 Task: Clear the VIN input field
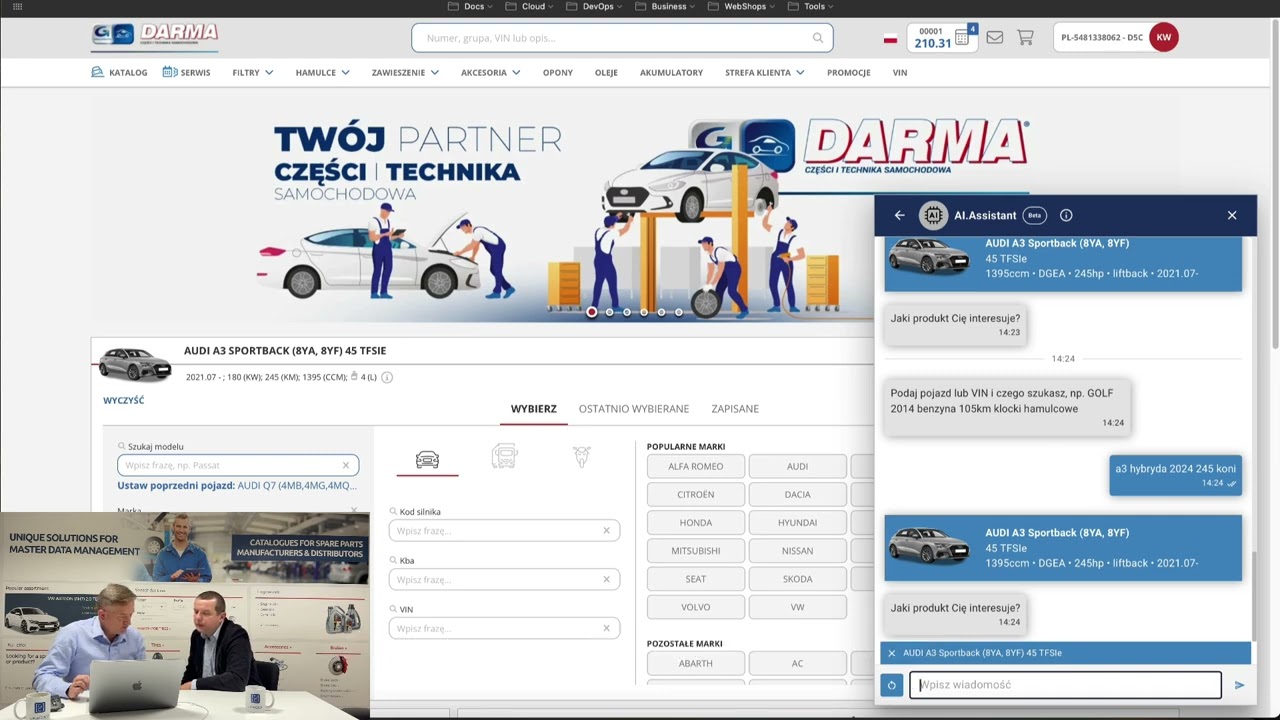coord(606,629)
